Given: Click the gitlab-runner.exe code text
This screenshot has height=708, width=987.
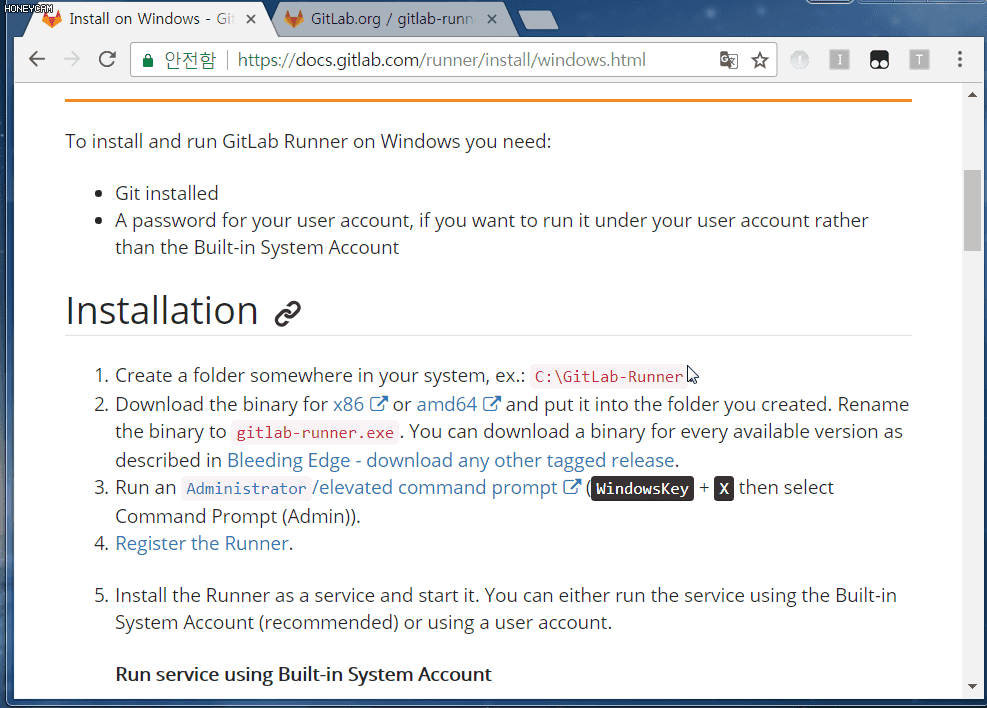Looking at the screenshot, I should click(x=315, y=432).
